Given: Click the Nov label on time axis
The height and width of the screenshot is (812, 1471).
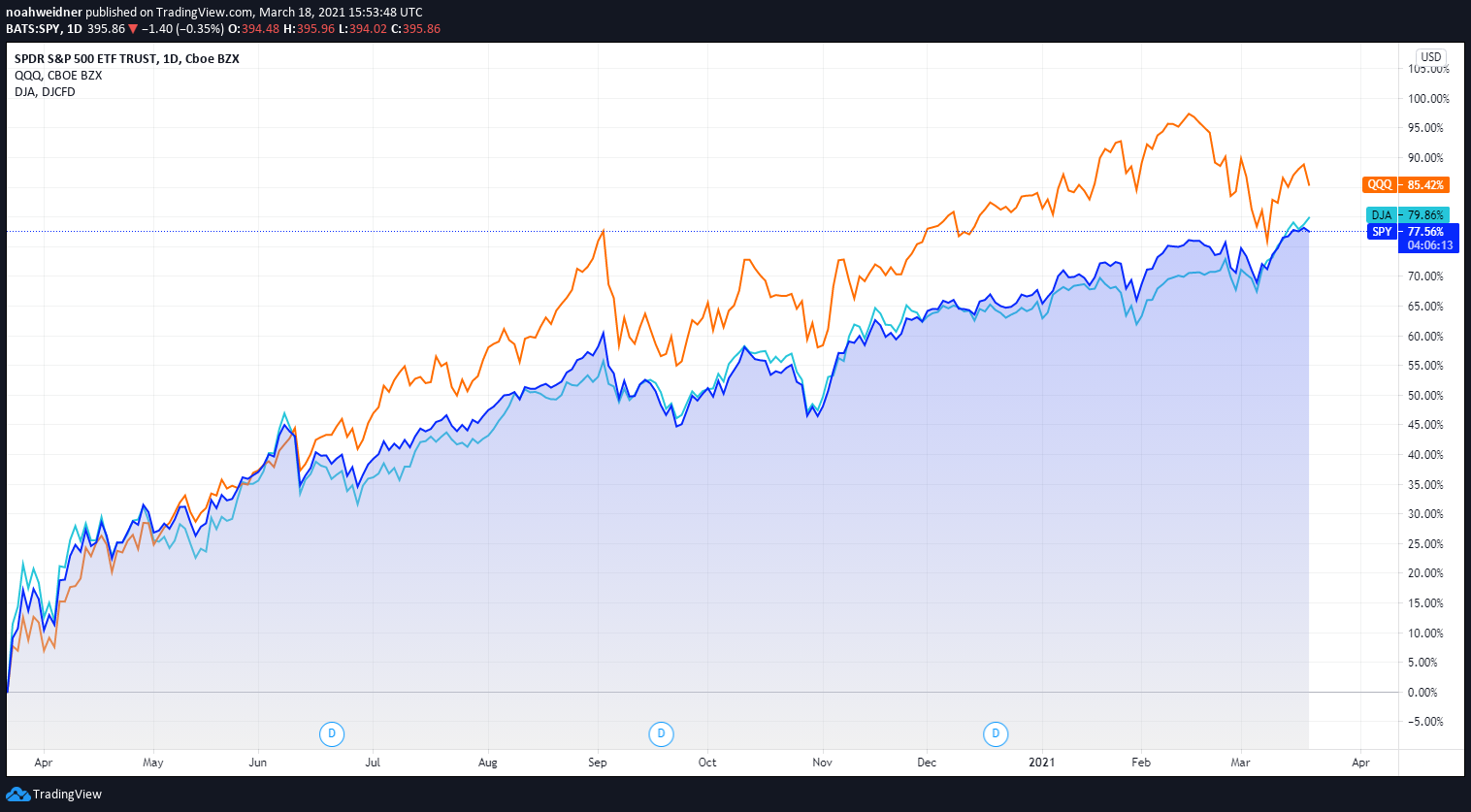Looking at the screenshot, I should (x=822, y=763).
